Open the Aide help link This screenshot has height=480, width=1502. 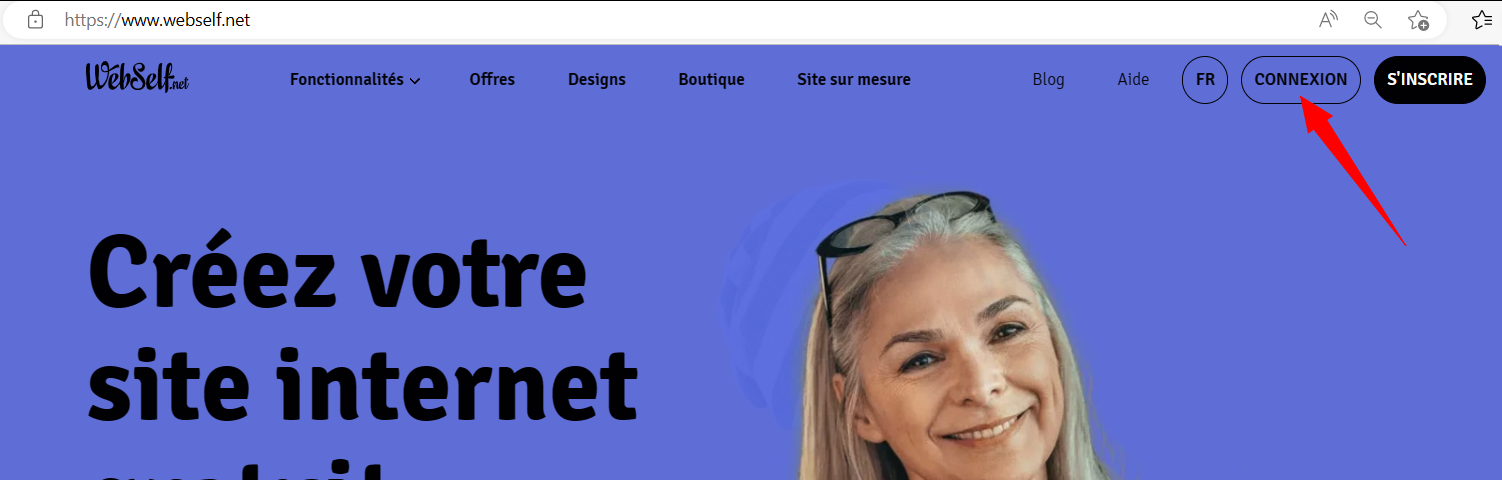click(1133, 79)
